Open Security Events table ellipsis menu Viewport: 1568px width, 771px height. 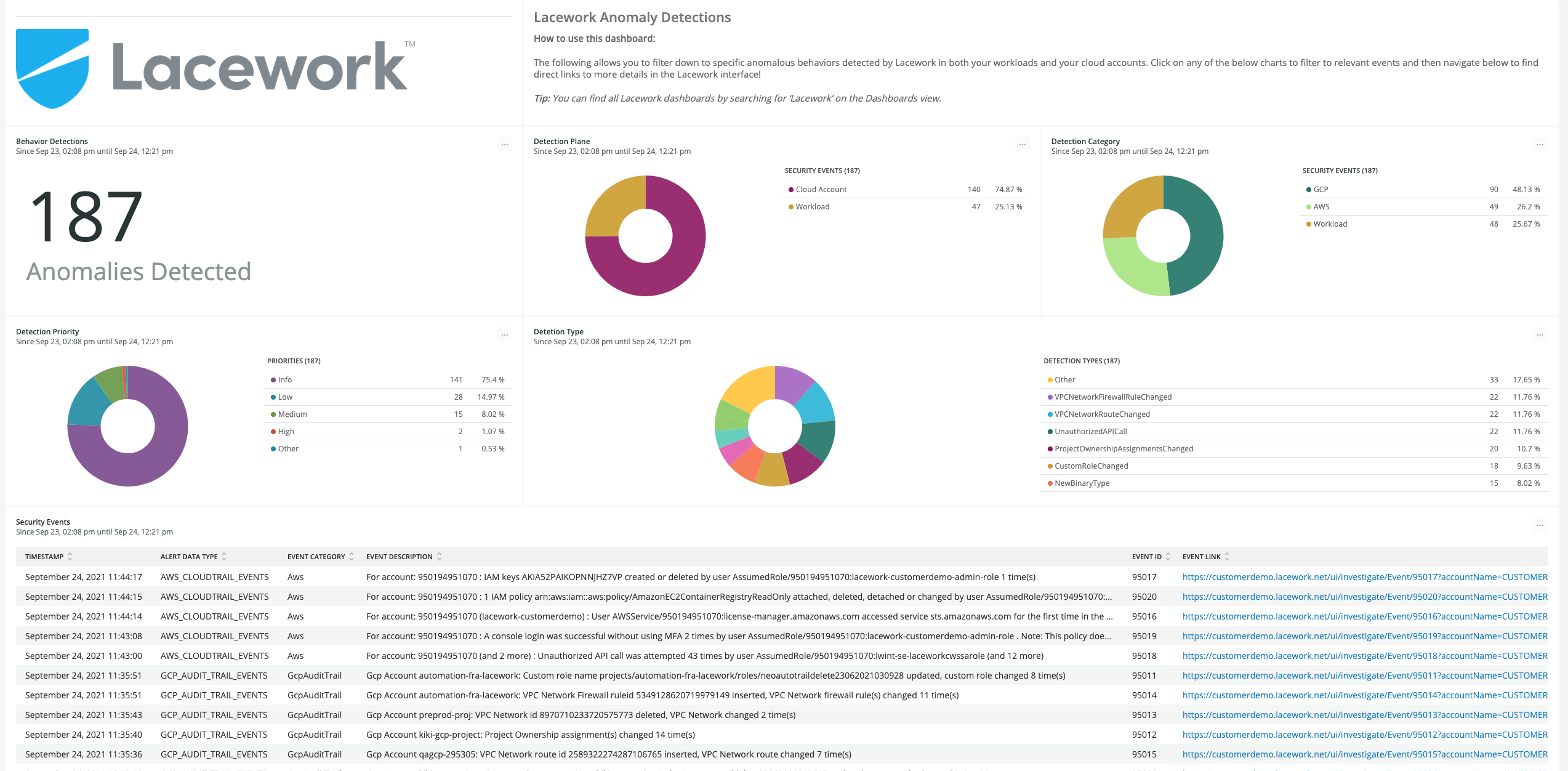(x=1540, y=525)
